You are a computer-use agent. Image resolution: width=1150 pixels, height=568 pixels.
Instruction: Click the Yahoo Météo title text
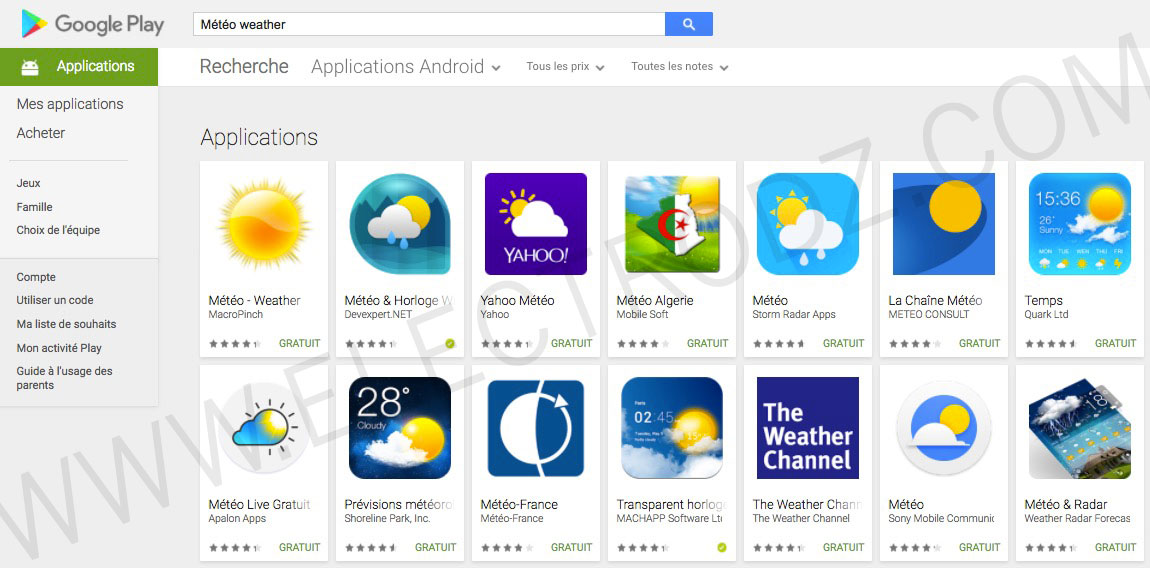click(x=517, y=300)
